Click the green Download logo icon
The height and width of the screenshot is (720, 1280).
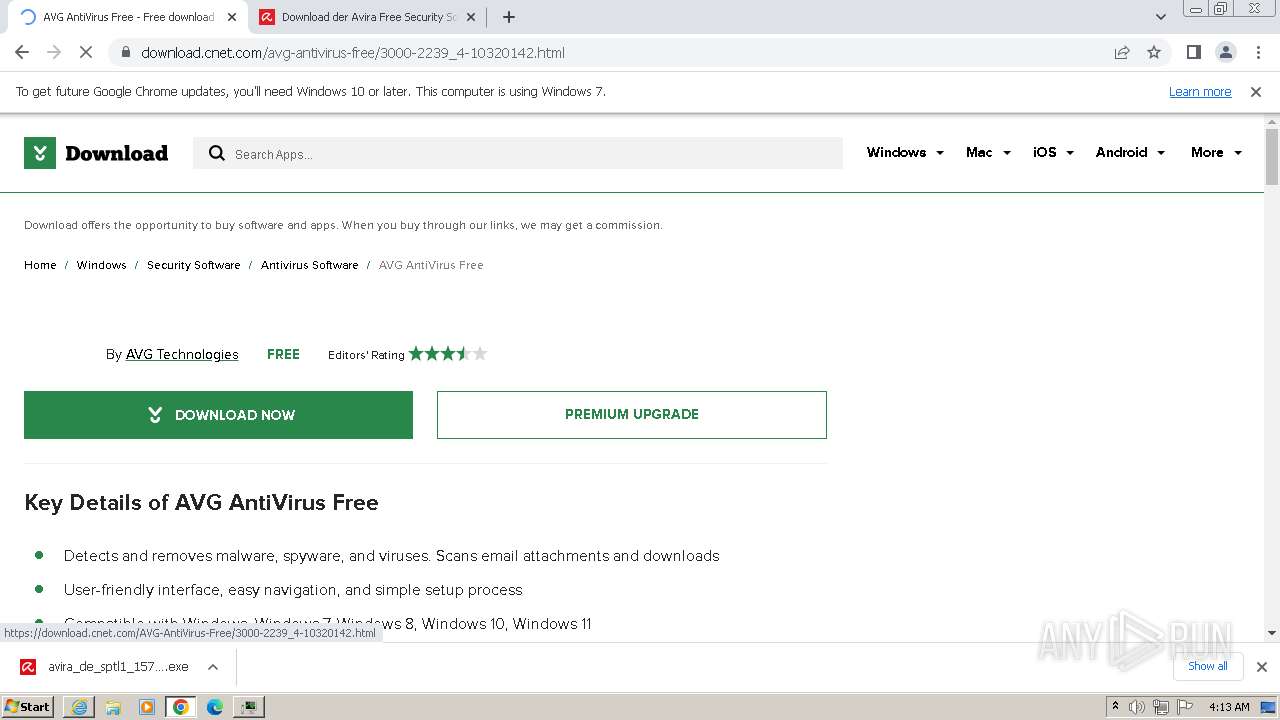tap(40, 153)
